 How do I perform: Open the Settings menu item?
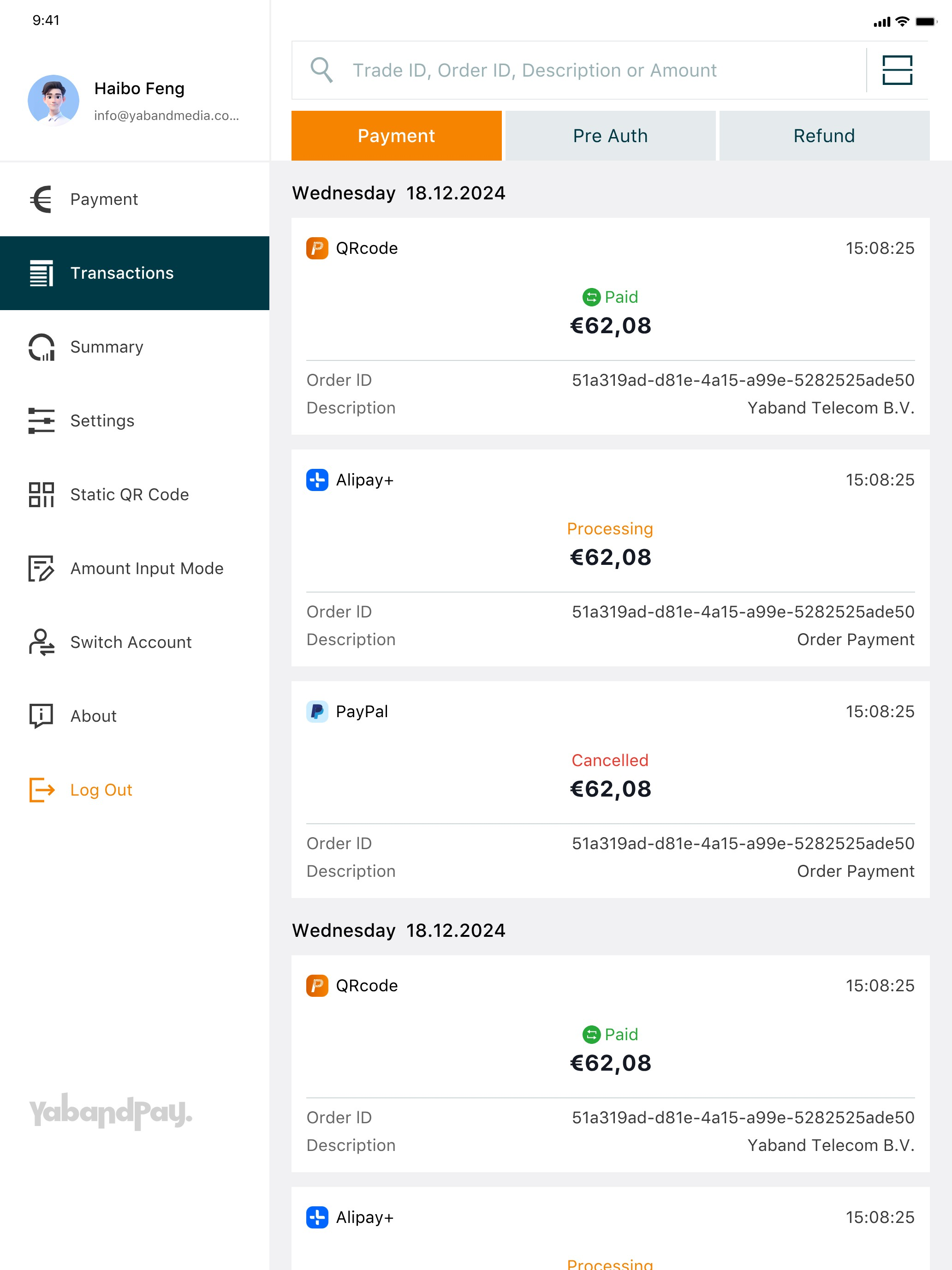(135, 421)
